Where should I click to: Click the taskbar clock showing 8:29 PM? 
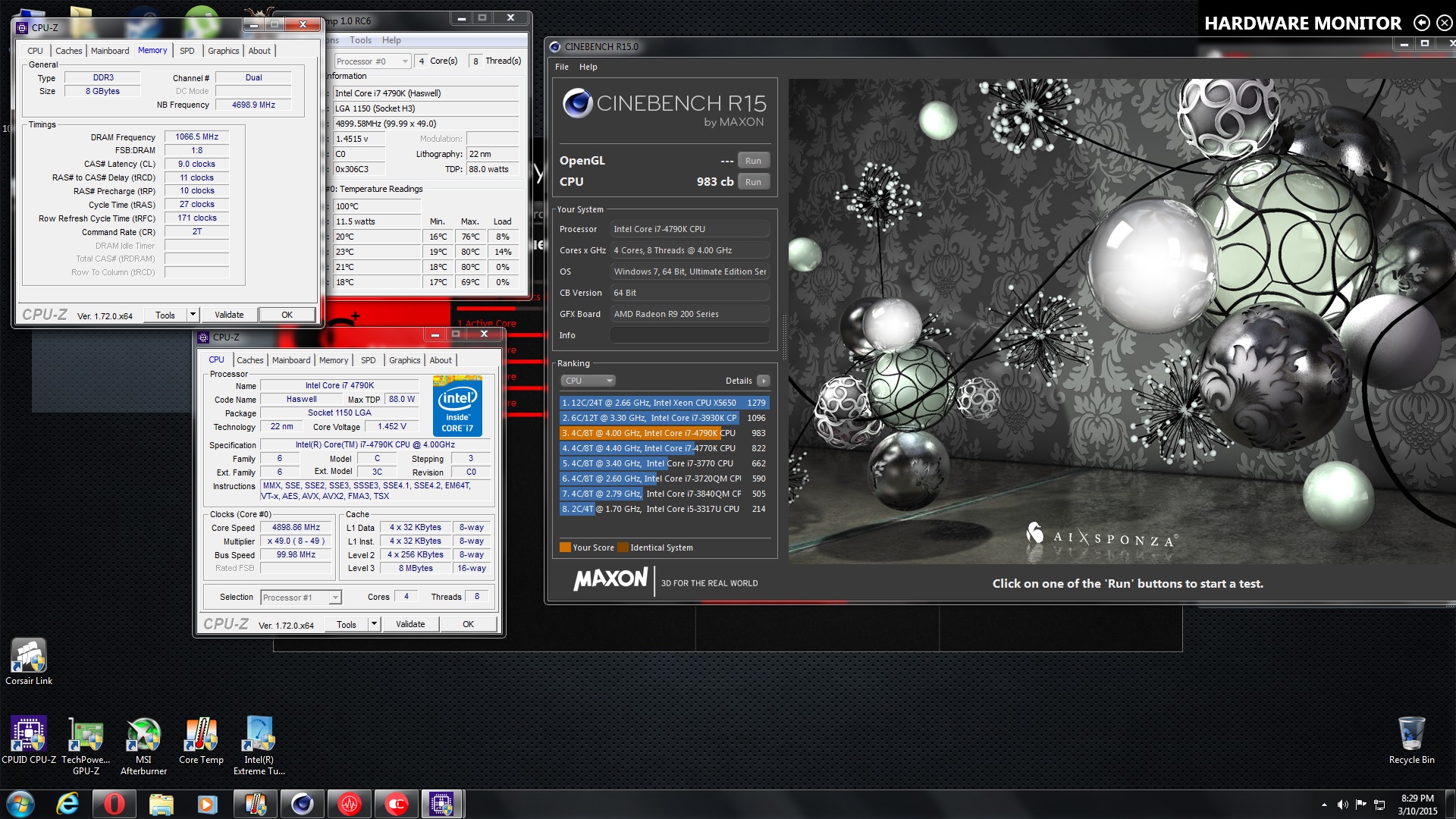click(1417, 804)
